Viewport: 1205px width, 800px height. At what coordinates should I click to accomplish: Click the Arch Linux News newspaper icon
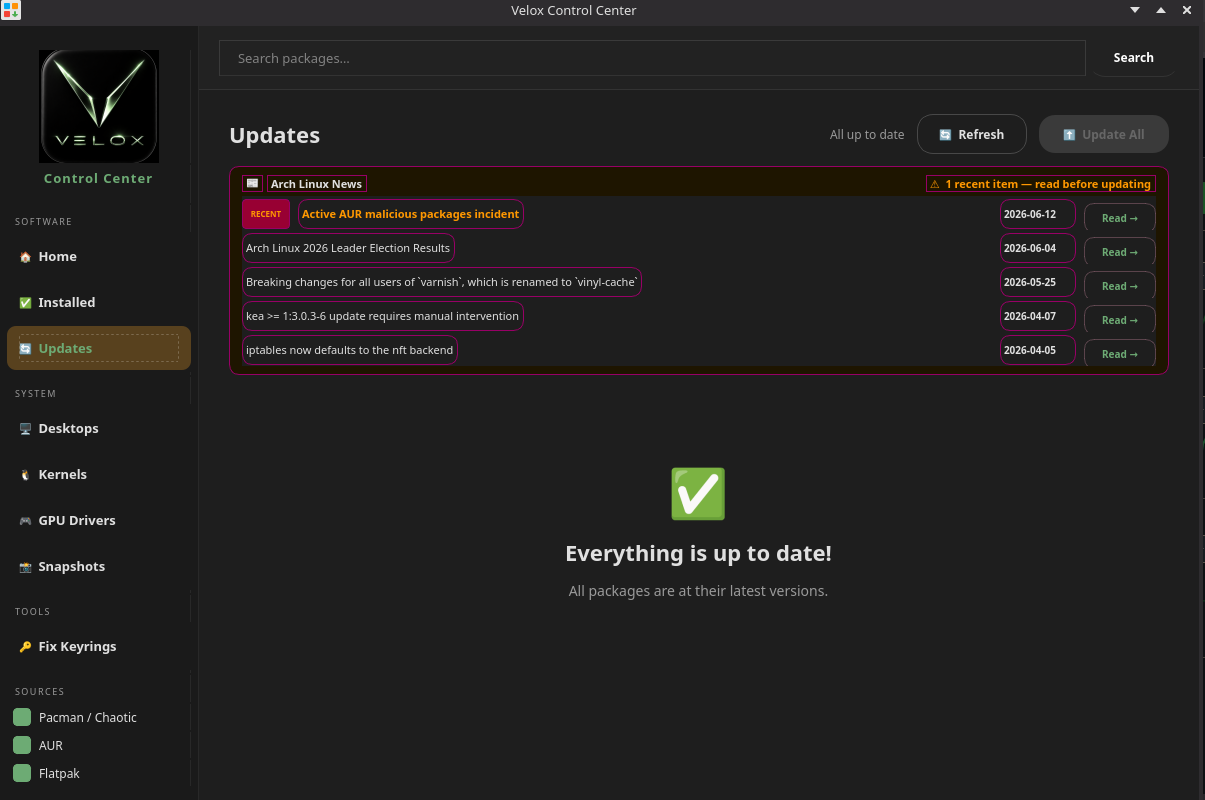[x=252, y=184]
